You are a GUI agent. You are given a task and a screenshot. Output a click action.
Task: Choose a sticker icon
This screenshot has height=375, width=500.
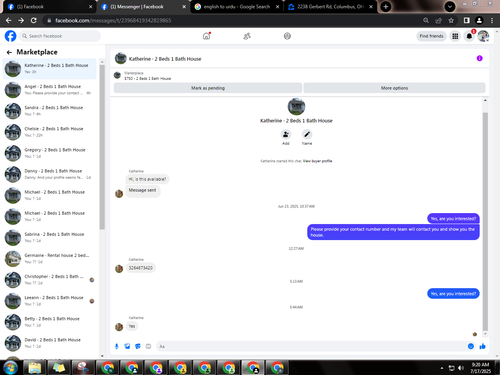coord(138,346)
